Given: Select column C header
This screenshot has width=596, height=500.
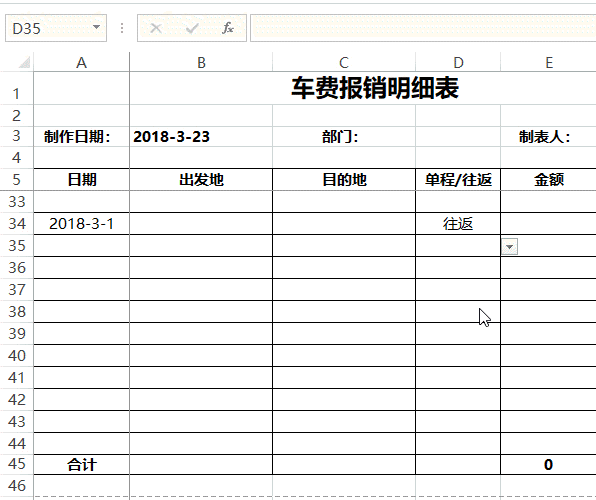Looking at the screenshot, I should [x=344, y=62].
